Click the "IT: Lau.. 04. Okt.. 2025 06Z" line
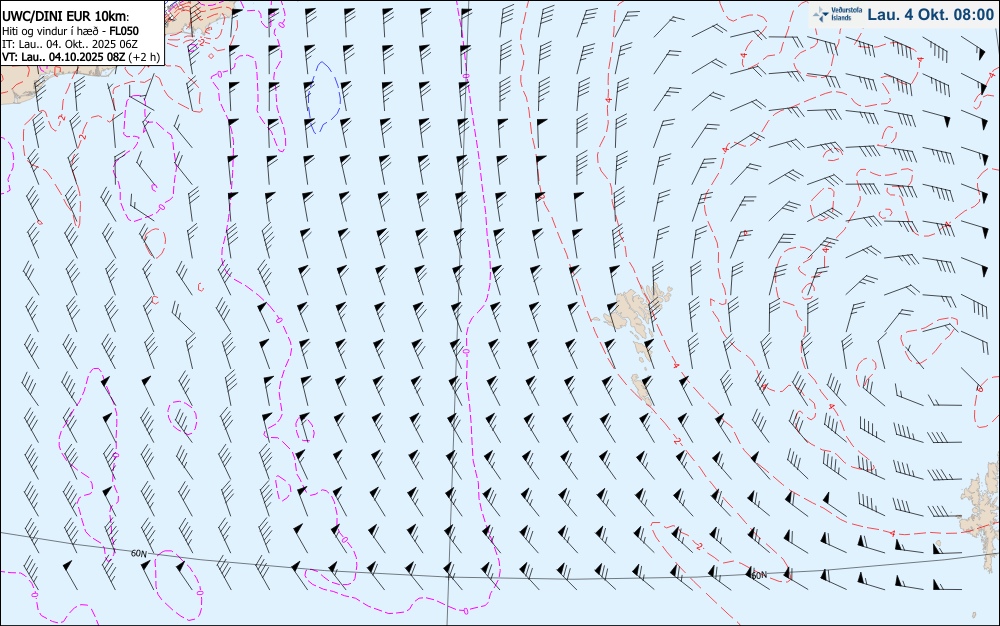Image resolution: width=1000 pixels, height=626 pixels. click(68, 44)
